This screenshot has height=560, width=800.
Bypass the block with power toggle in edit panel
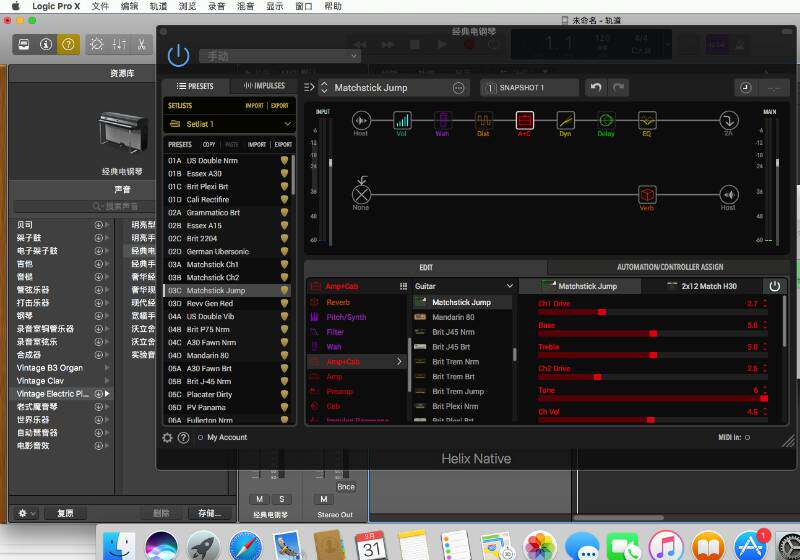click(774, 286)
